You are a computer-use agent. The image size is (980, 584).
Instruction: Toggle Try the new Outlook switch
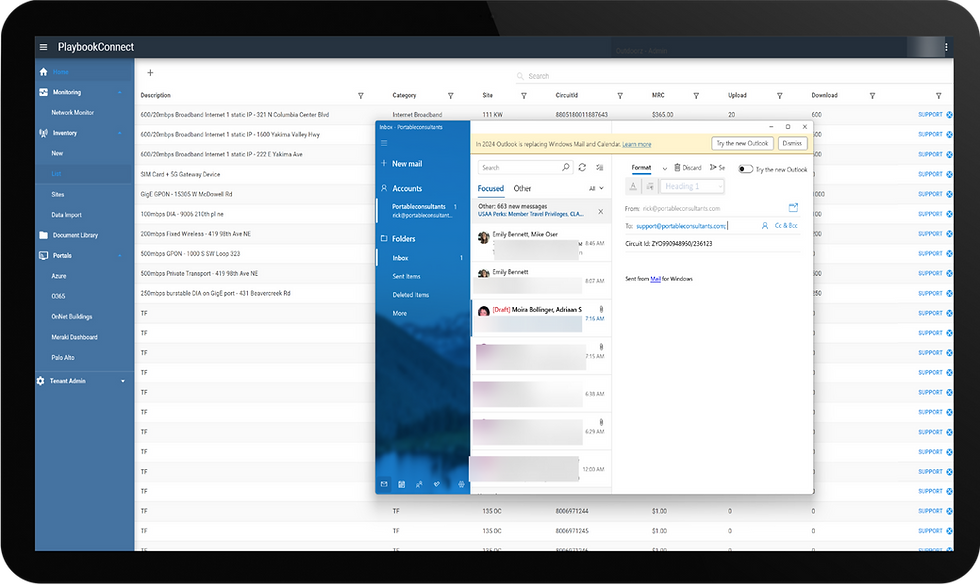745,169
